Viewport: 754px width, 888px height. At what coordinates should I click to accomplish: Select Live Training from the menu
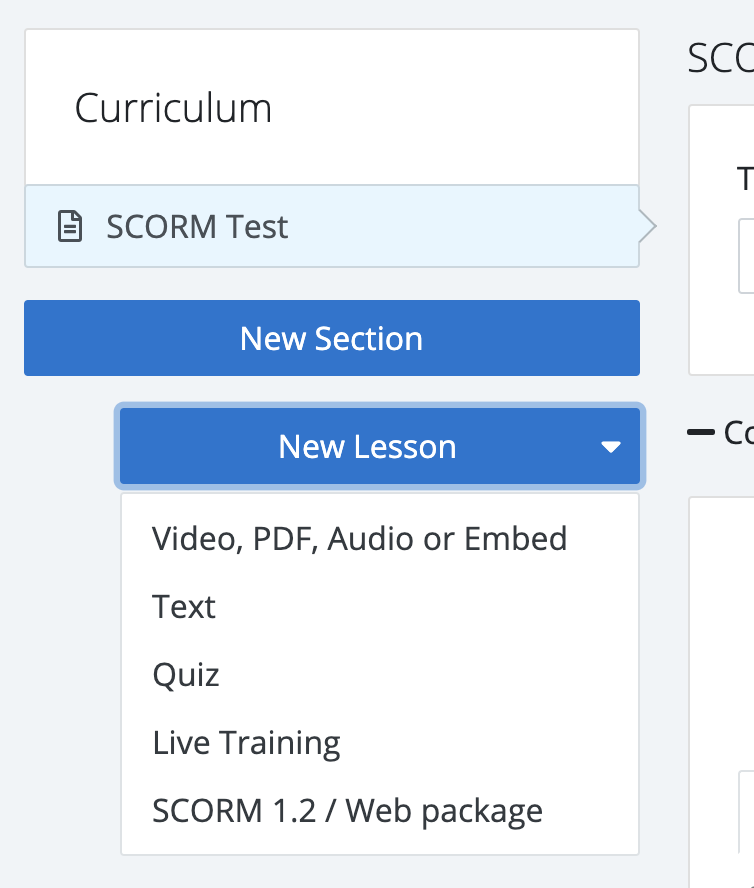point(246,743)
